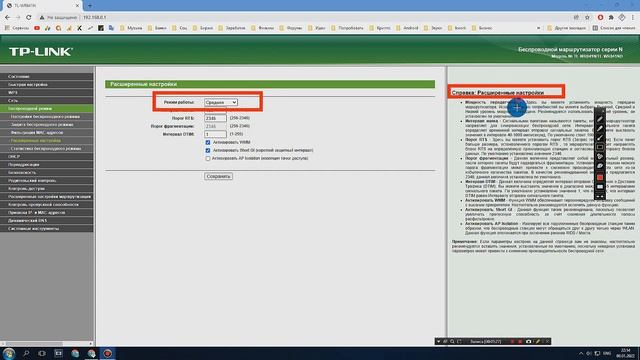Image resolution: width=640 pixels, height=360 pixels.
Task: Select the eraser annotation tool
Action: pyautogui.click(x=600, y=166)
